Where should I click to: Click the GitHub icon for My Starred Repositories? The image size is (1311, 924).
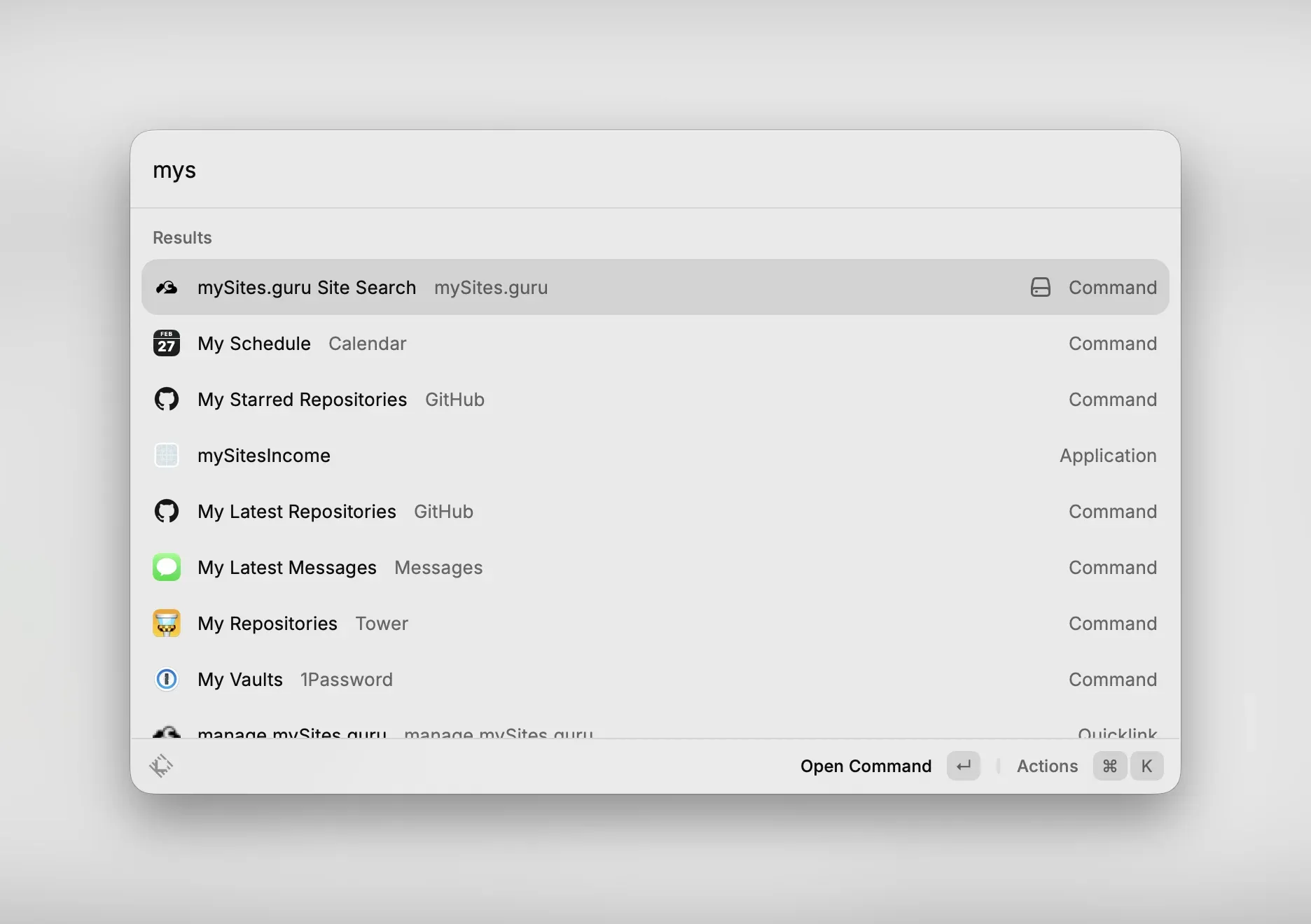pos(166,399)
